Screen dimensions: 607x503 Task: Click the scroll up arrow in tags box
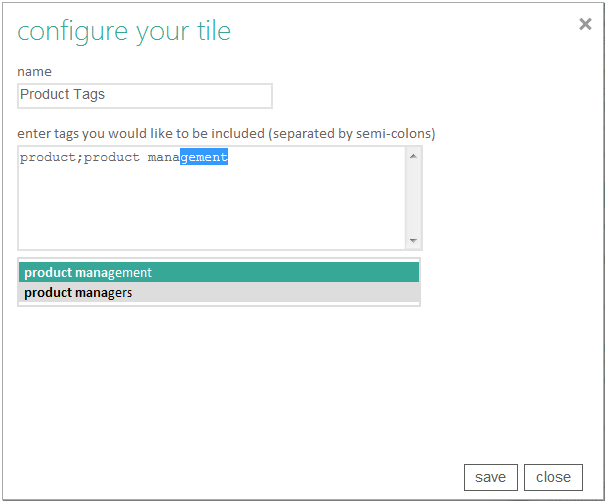pyautogui.click(x=414, y=155)
